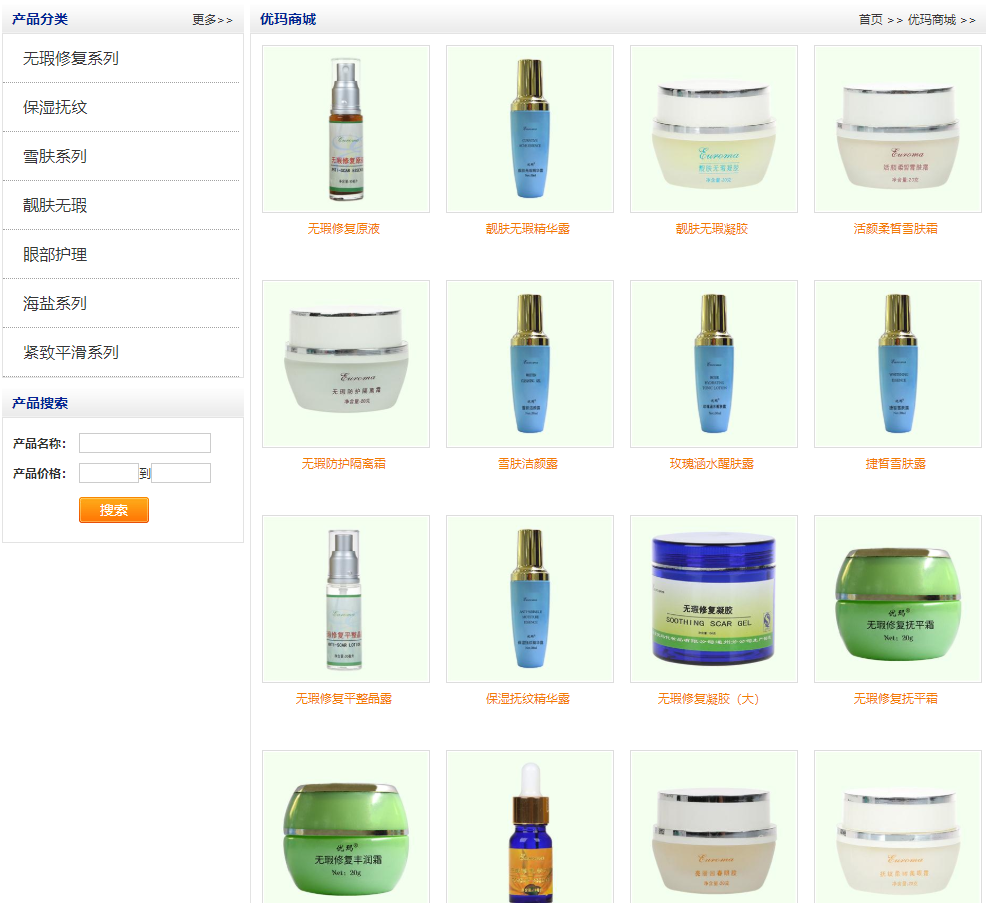This screenshot has width=986, height=903.
Task: Click the 产品名称: label
Action: click(39, 443)
